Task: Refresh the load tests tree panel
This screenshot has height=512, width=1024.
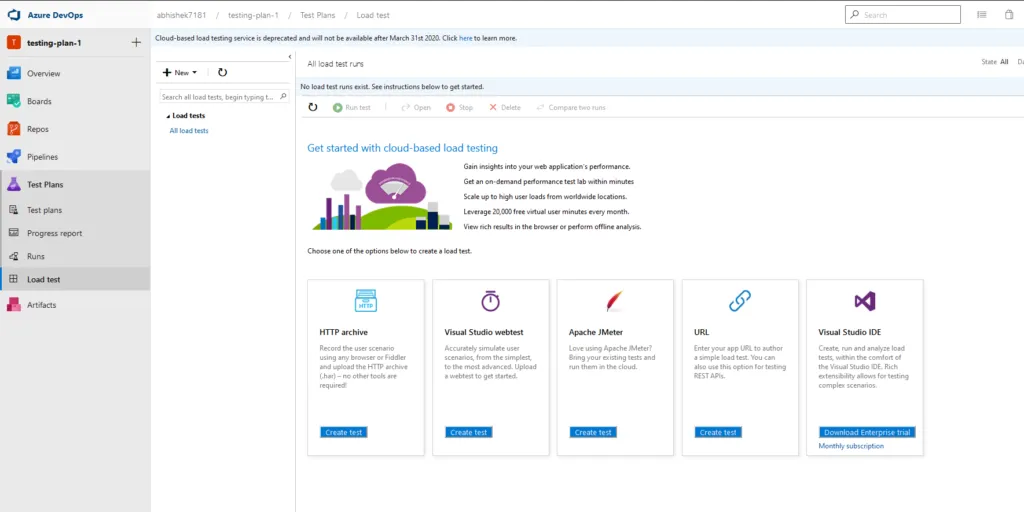Action: click(222, 72)
